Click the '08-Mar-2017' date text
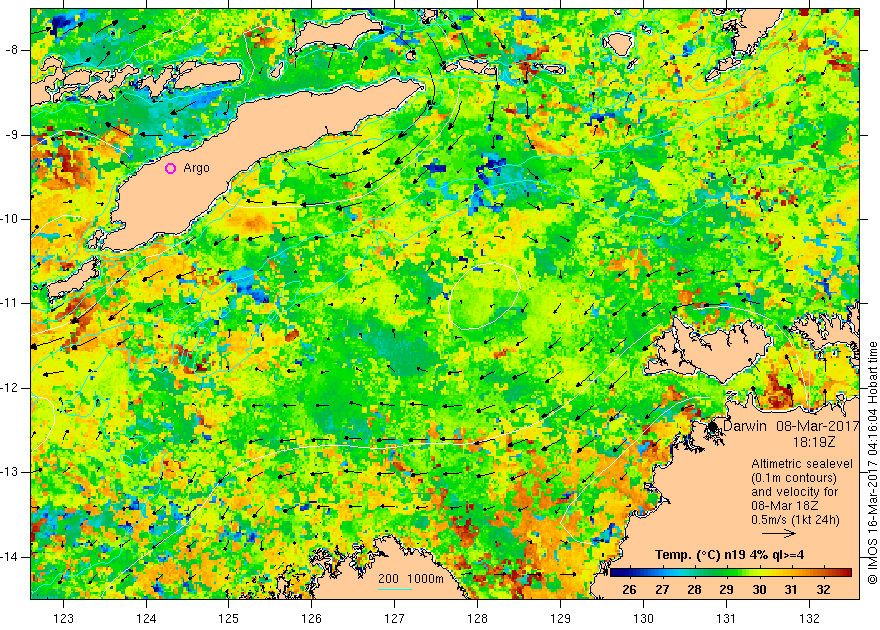 (x=817, y=426)
